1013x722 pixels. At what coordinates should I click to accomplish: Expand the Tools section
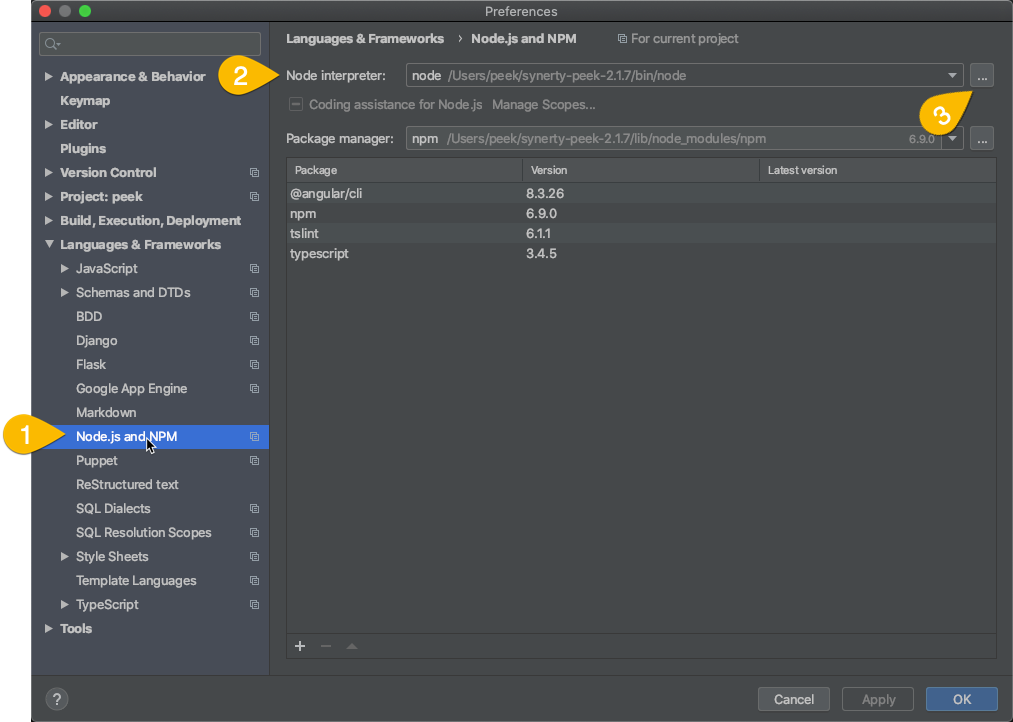pos(48,628)
